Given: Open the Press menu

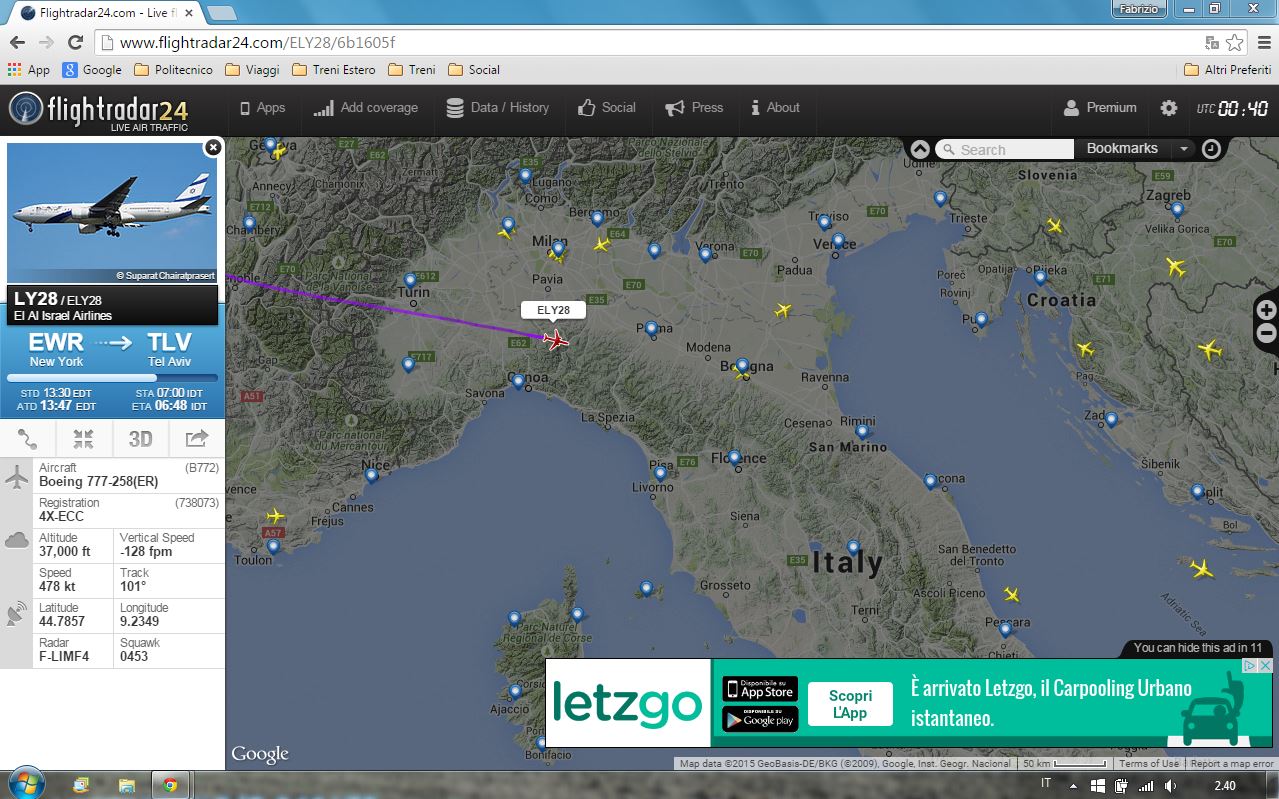Looking at the screenshot, I should (x=694, y=108).
